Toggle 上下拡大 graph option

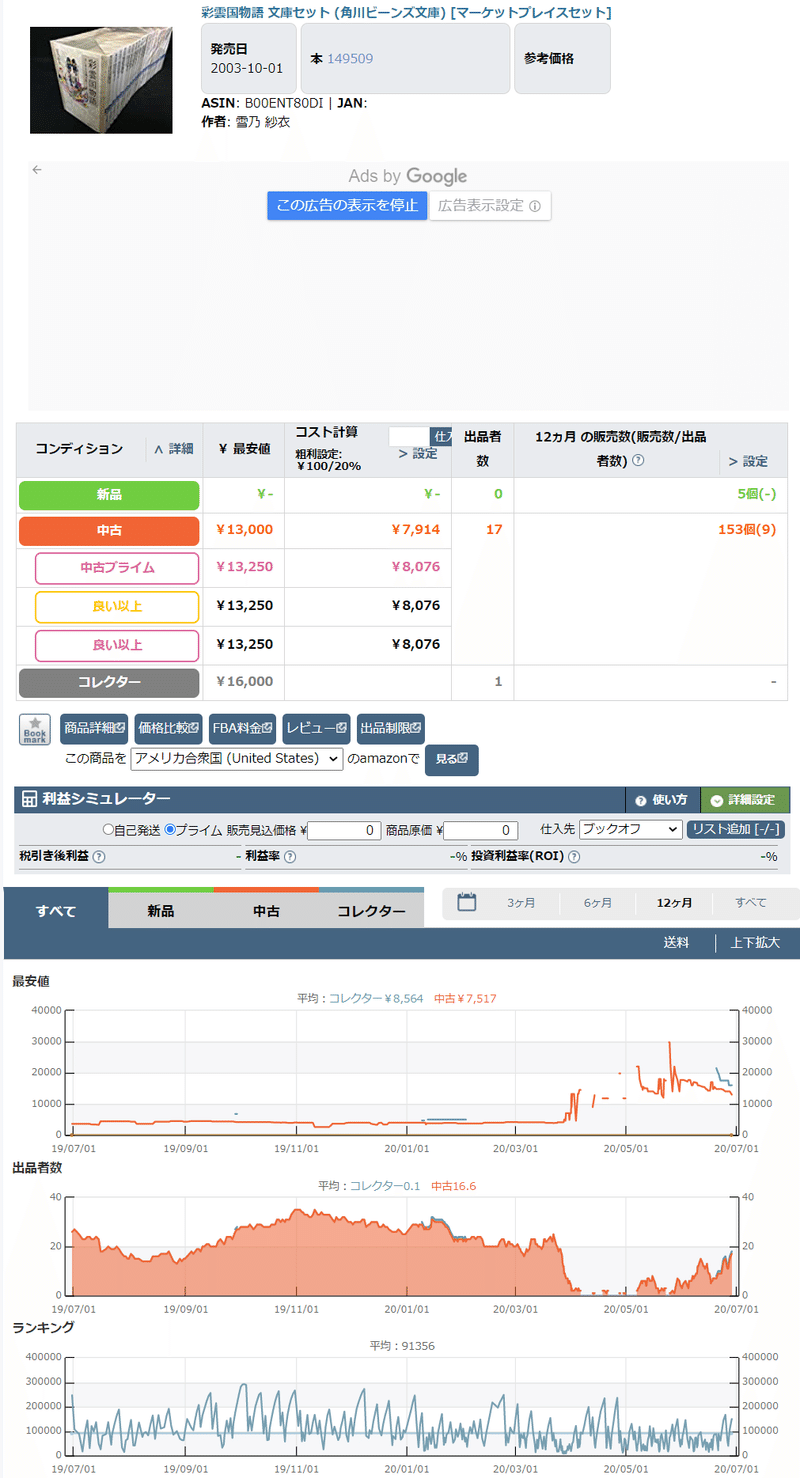click(x=756, y=943)
